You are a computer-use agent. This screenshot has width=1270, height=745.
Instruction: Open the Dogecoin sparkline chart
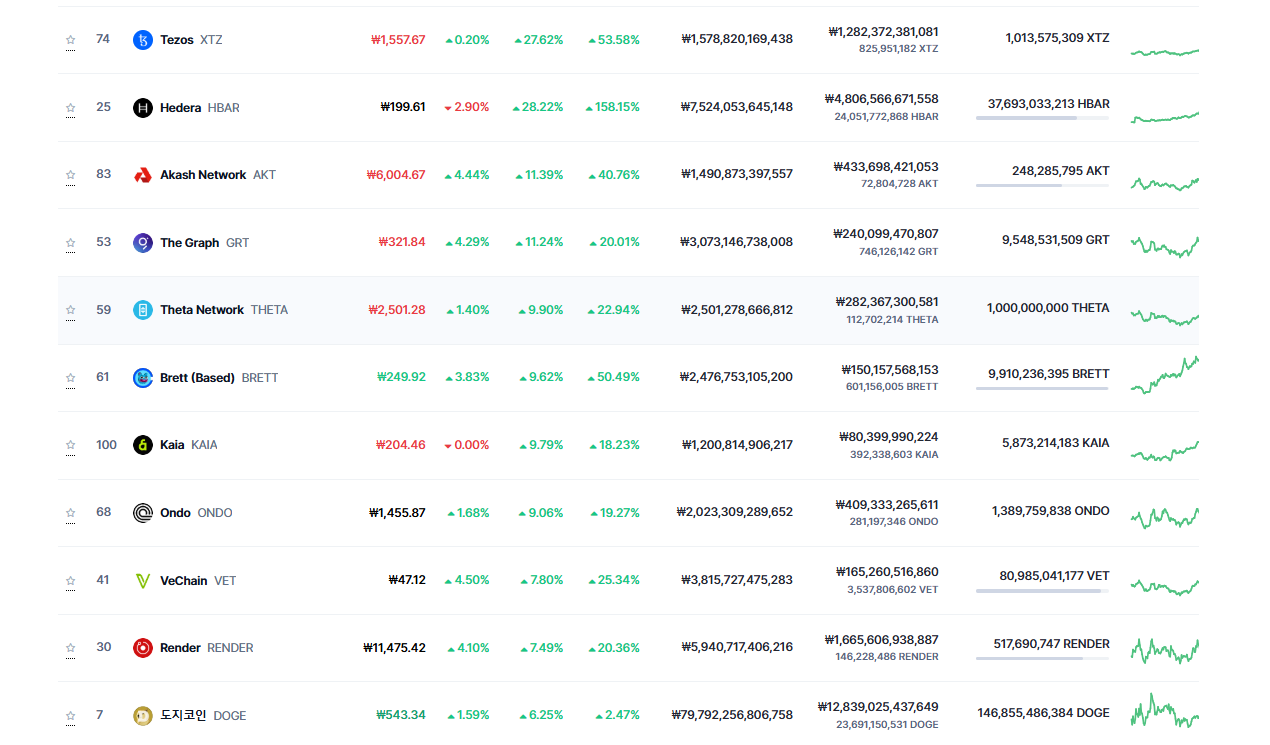(1165, 712)
